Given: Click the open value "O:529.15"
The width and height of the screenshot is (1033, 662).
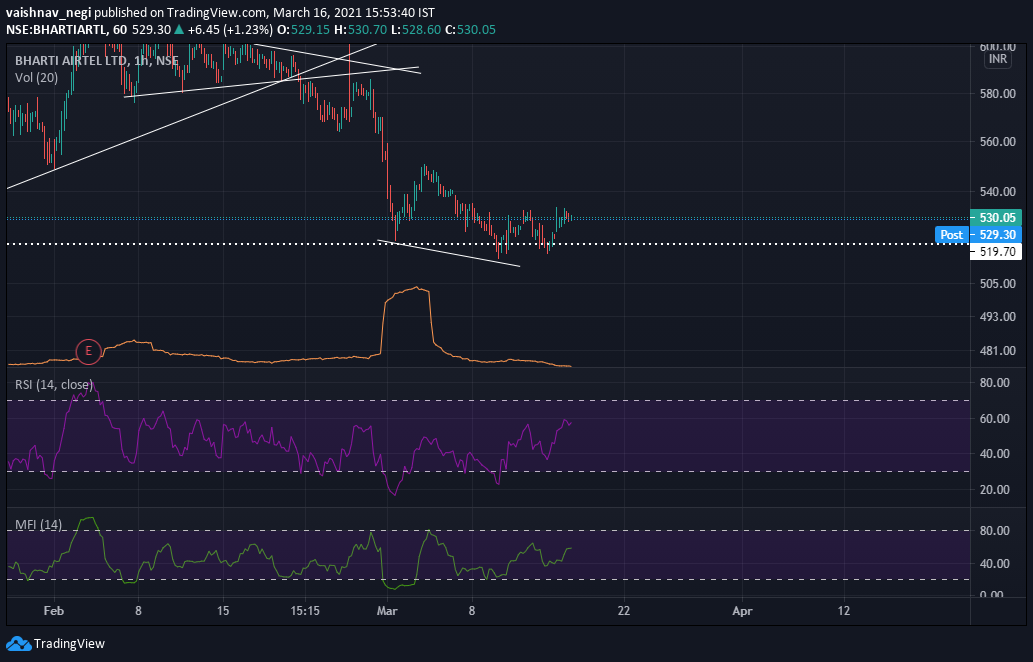Looking at the screenshot, I should (x=303, y=30).
